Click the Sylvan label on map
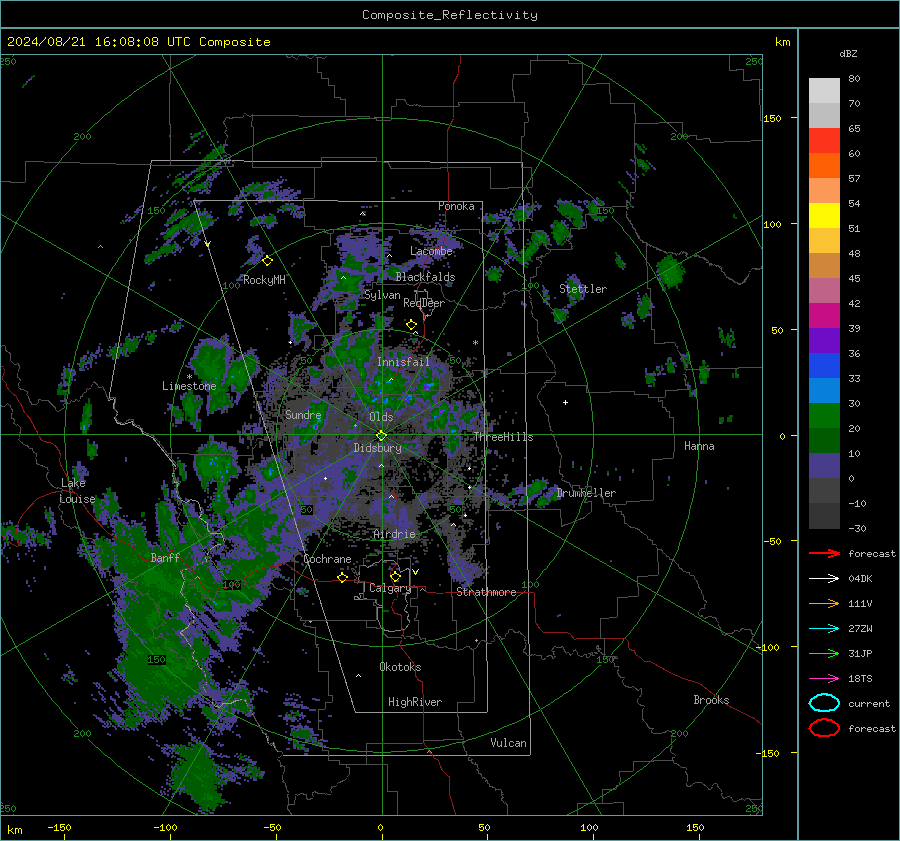The width and height of the screenshot is (900, 841). [x=382, y=295]
